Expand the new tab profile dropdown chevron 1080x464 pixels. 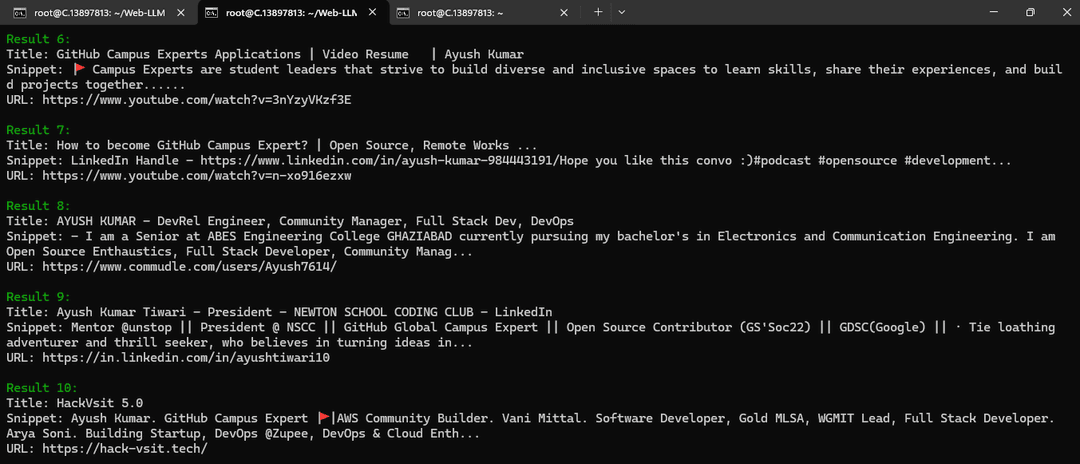(x=621, y=12)
